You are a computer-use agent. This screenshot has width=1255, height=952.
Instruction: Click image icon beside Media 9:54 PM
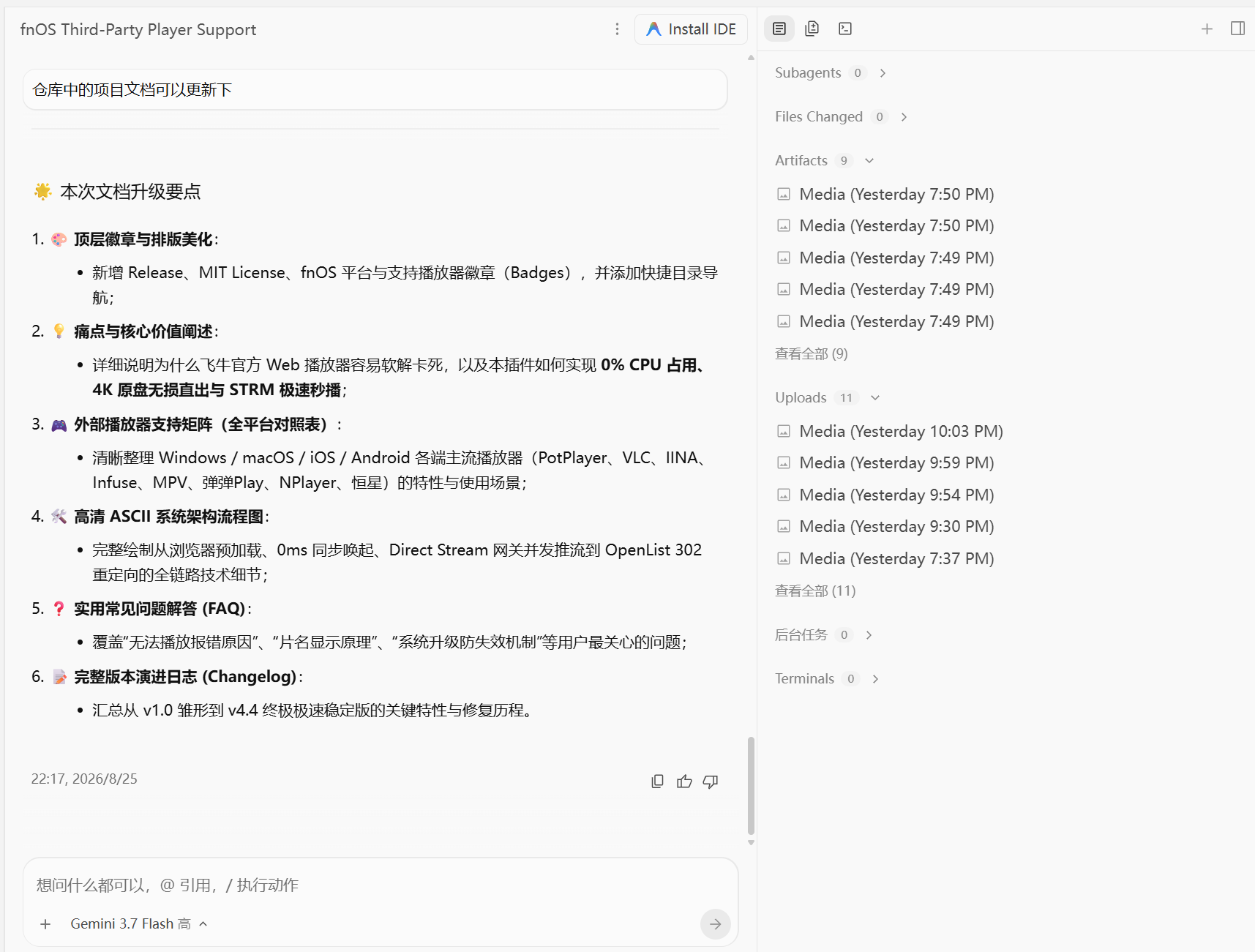click(784, 495)
